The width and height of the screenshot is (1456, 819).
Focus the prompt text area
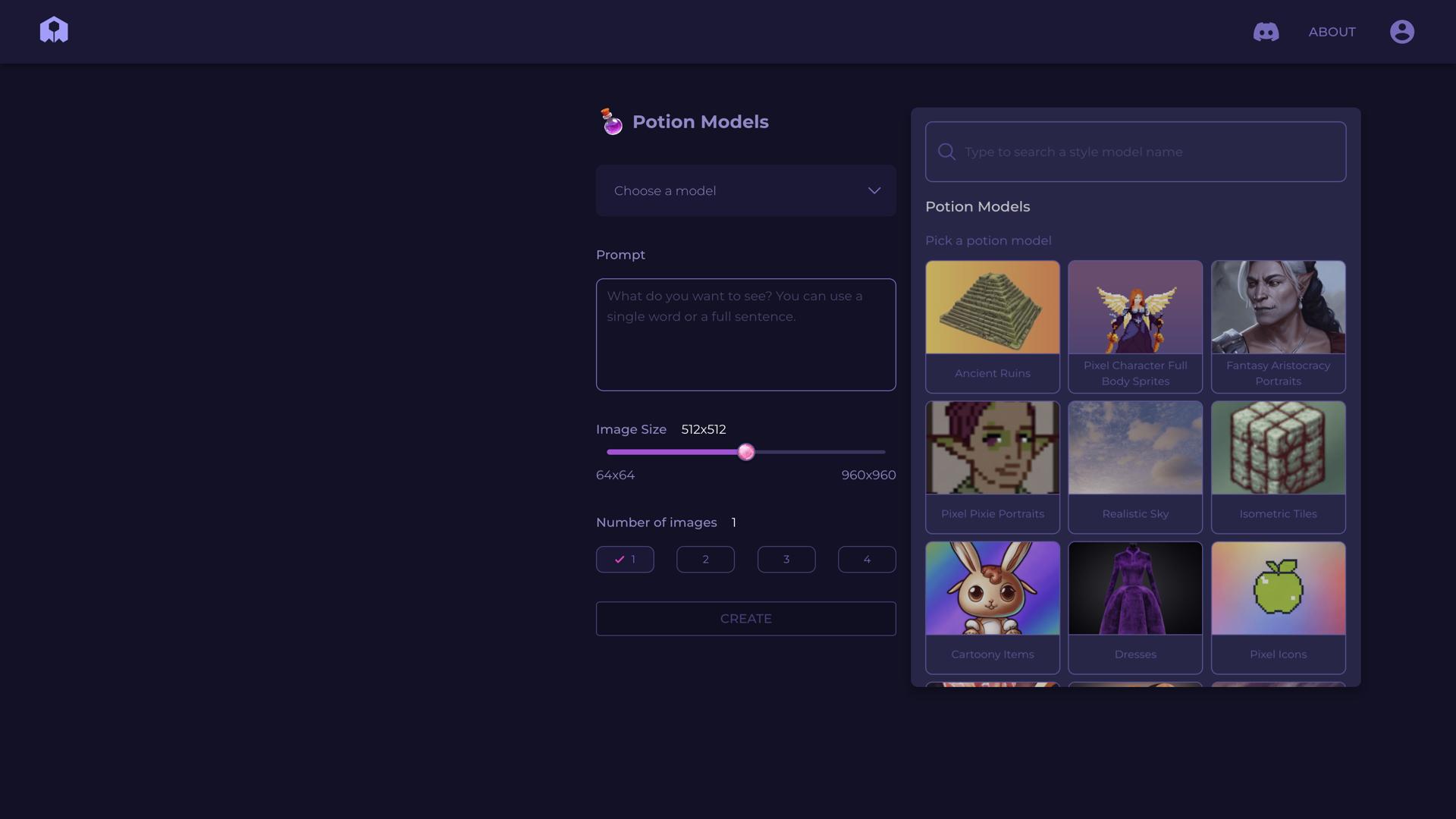(x=745, y=334)
